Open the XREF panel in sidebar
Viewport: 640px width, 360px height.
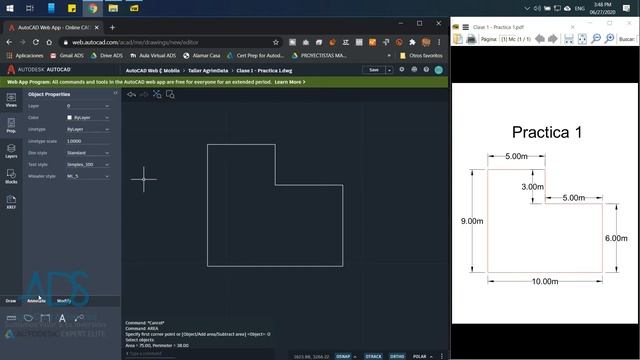pyautogui.click(x=11, y=202)
